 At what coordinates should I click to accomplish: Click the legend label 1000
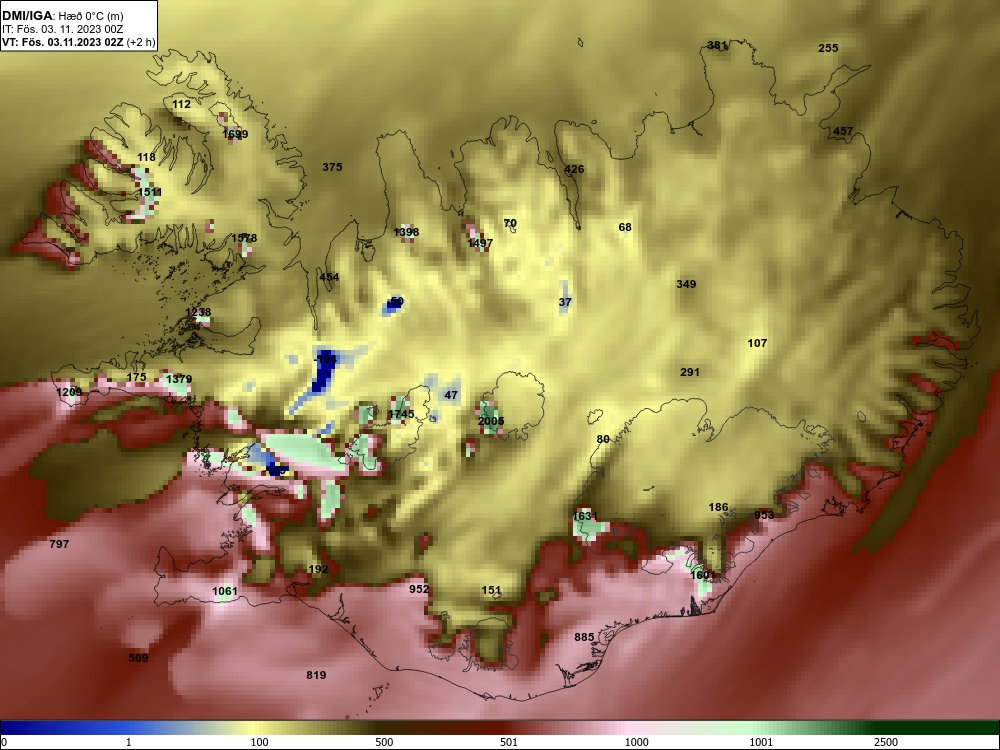point(636,742)
